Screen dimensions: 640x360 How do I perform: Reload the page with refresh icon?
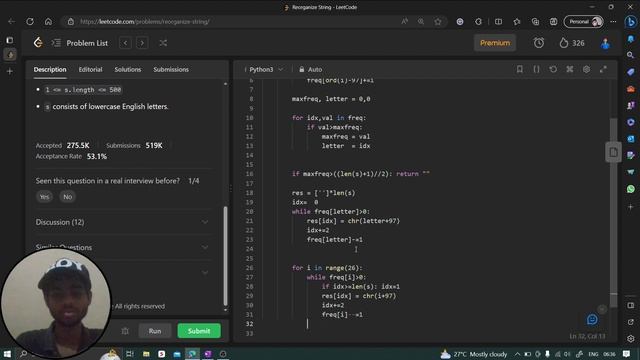pyautogui.click(x=30, y=22)
